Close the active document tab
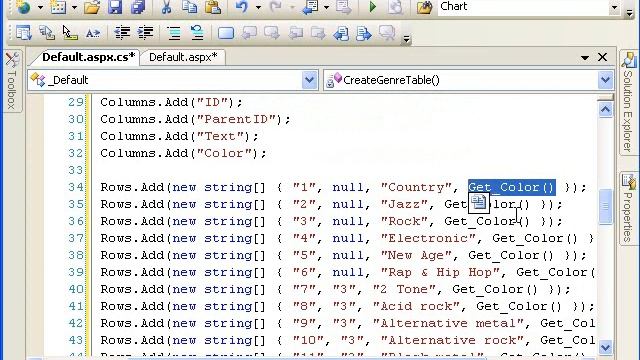 click(602, 57)
